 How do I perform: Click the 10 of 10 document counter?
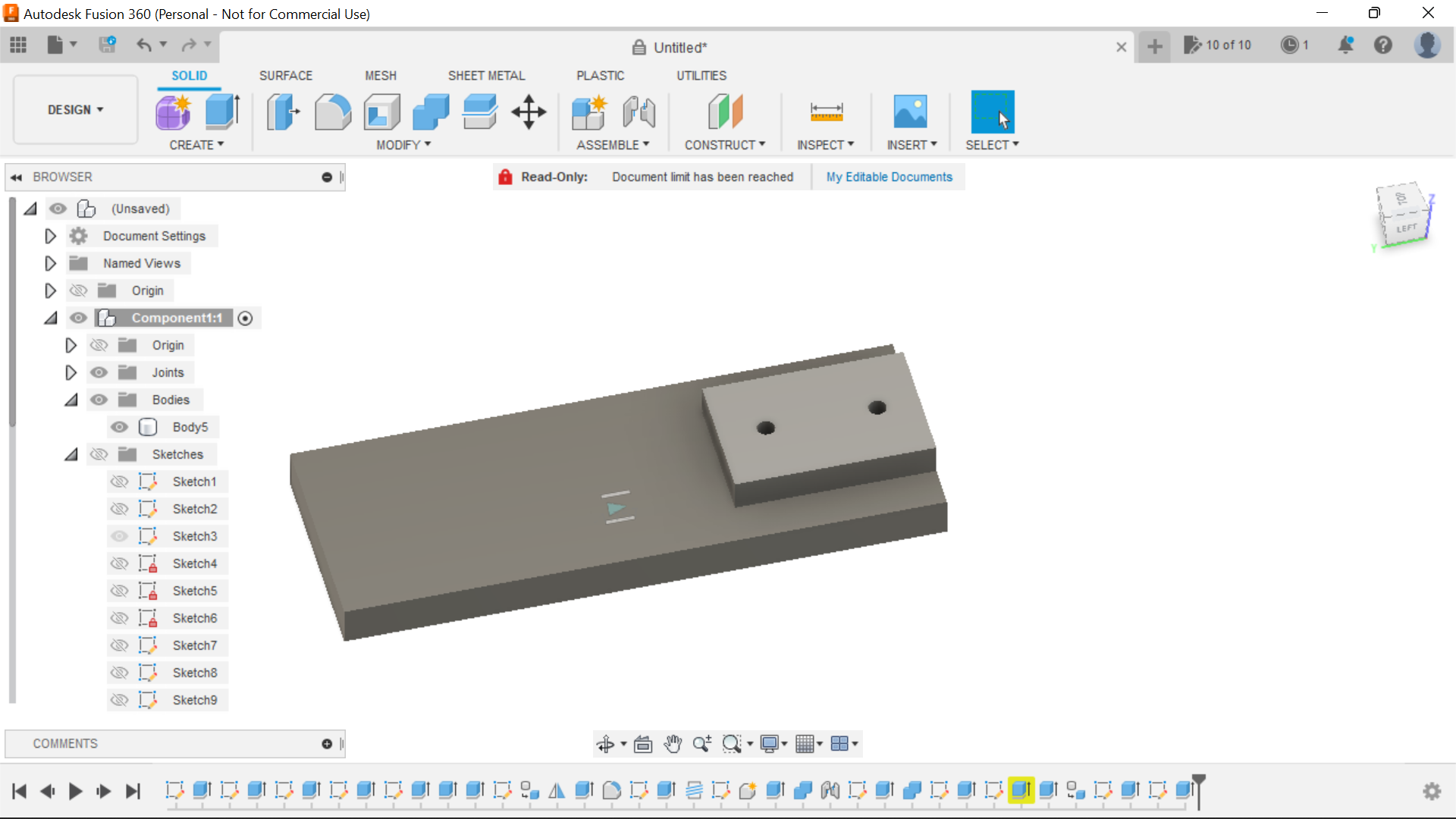click(1218, 45)
